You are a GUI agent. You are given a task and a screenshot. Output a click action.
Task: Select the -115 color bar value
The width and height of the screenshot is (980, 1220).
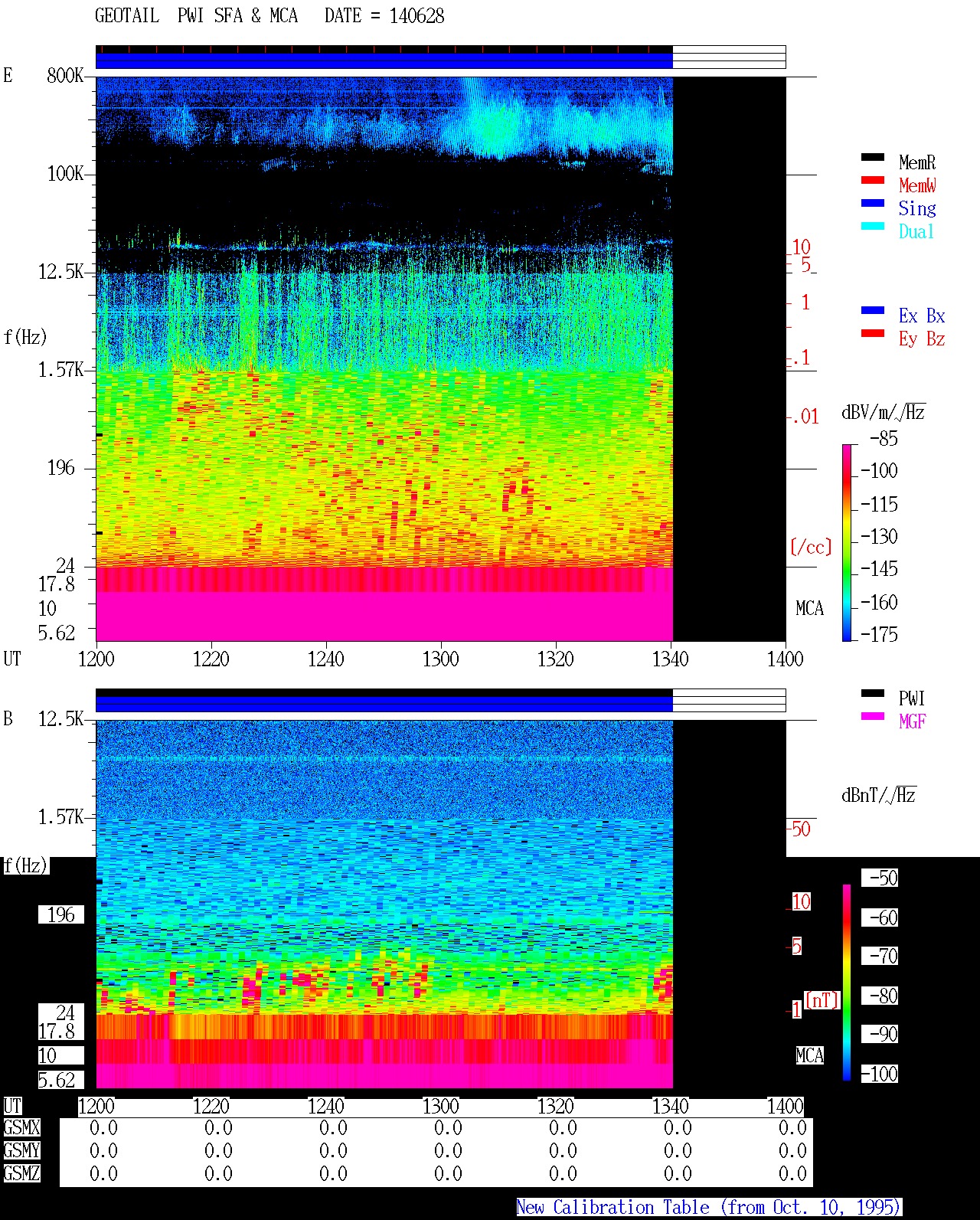pyautogui.click(x=879, y=504)
